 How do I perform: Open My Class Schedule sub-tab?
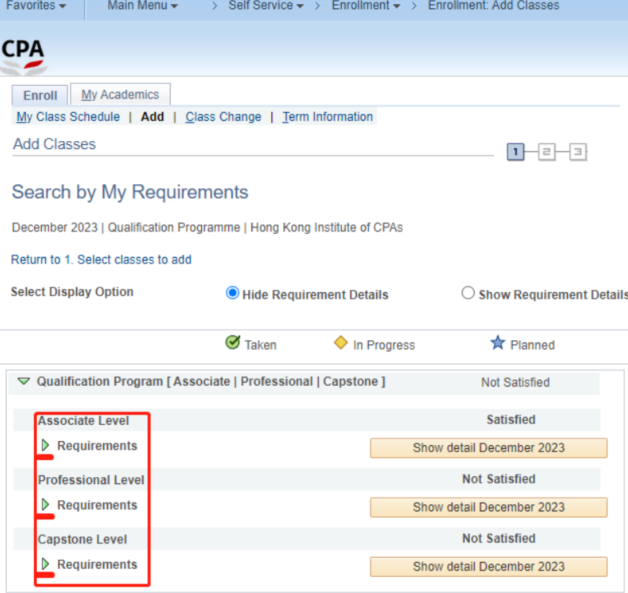click(x=68, y=117)
